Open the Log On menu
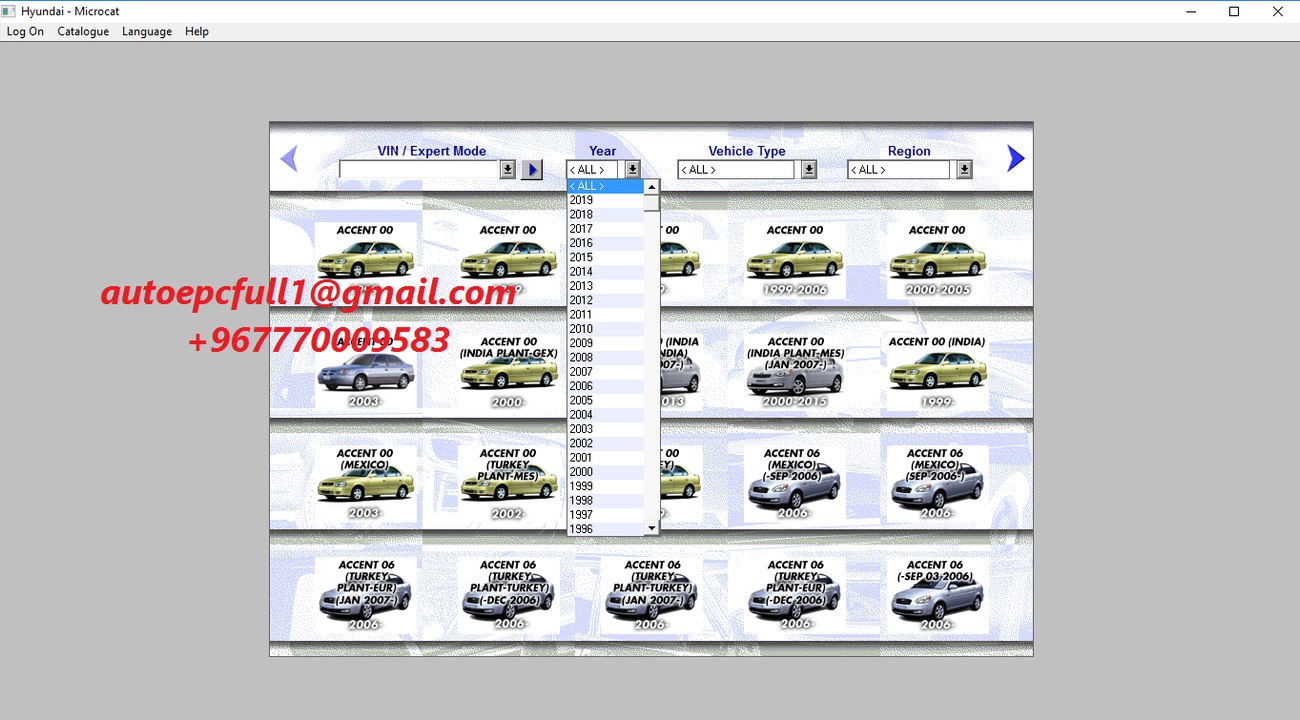 click(25, 32)
